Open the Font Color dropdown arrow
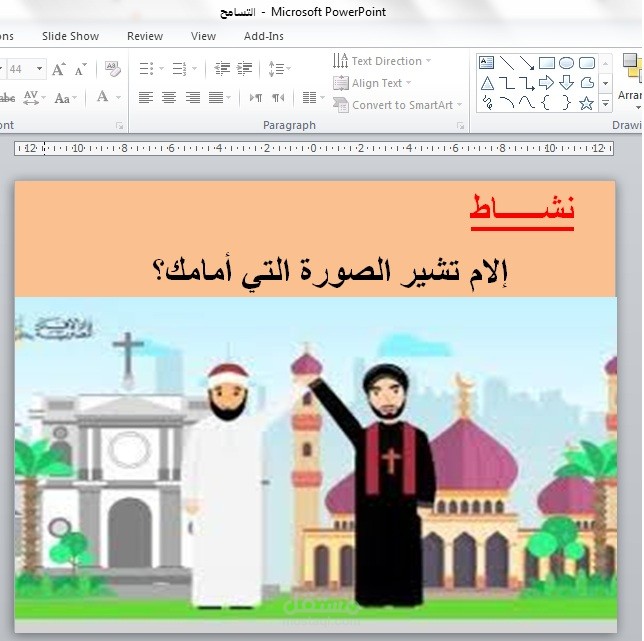 point(119,98)
